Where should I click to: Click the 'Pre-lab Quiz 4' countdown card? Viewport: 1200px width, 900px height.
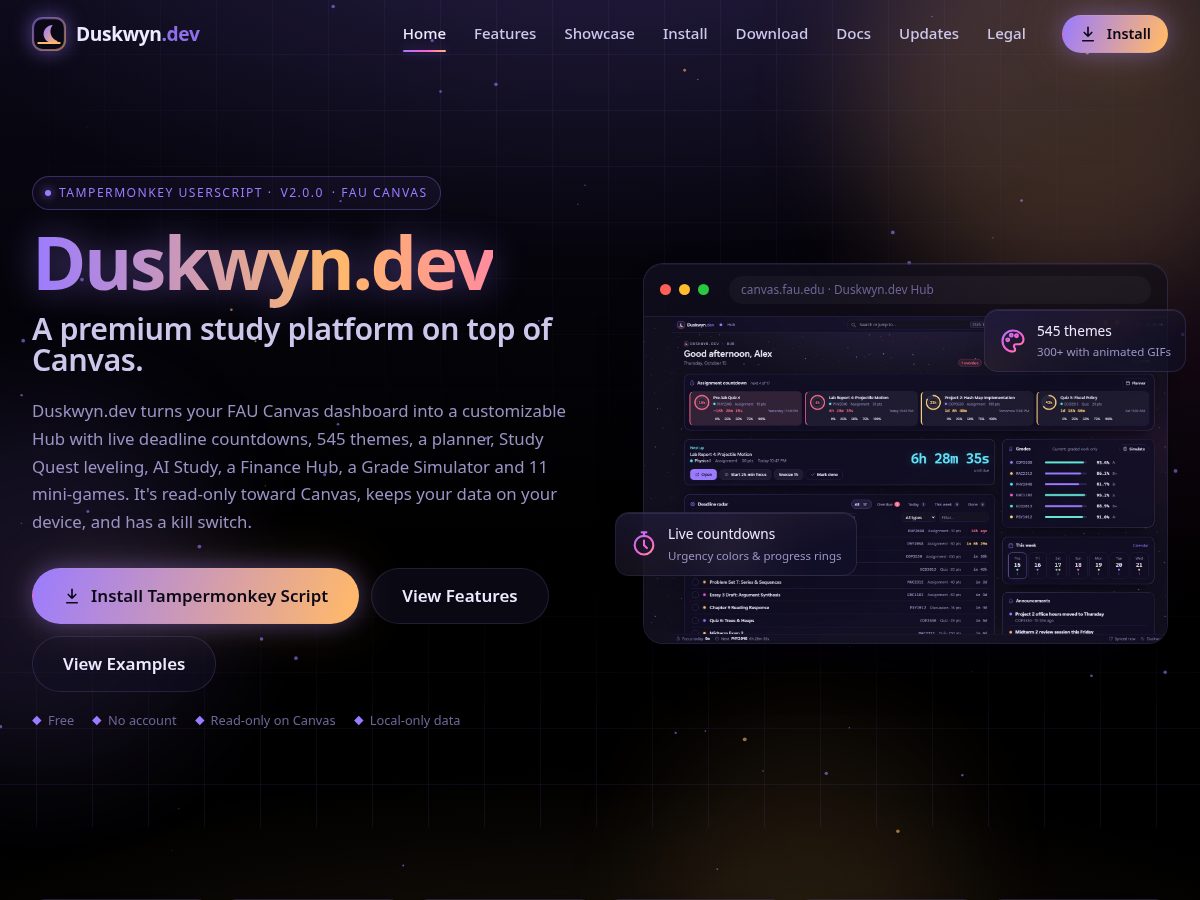pos(745,408)
